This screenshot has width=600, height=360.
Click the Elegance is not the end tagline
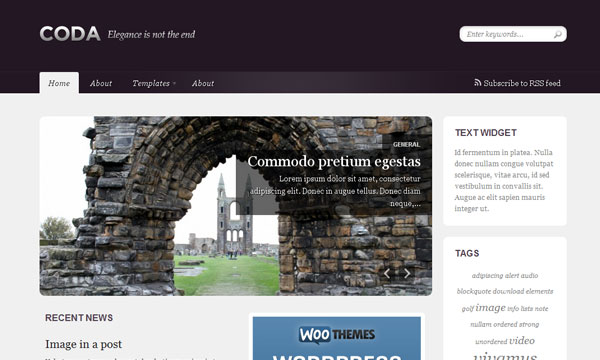pos(151,34)
